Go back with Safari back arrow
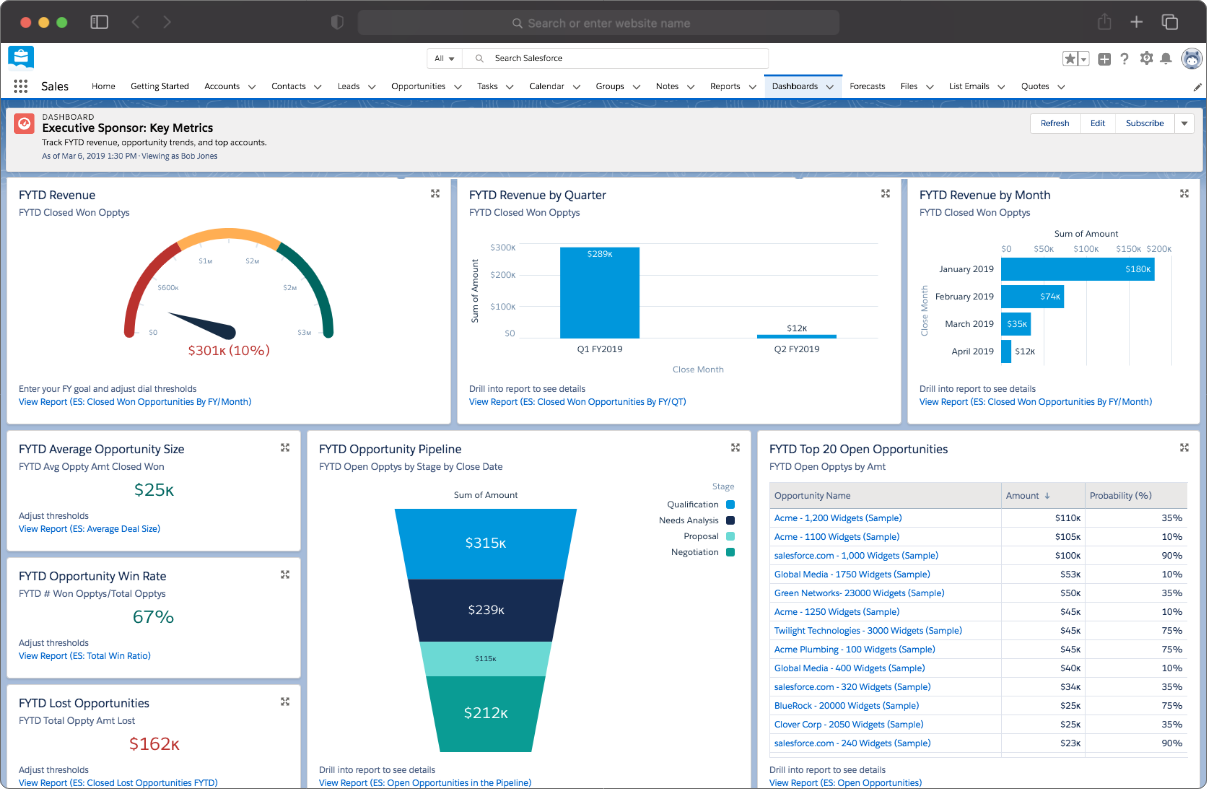This screenshot has width=1207, height=789. tap(136, 22)
